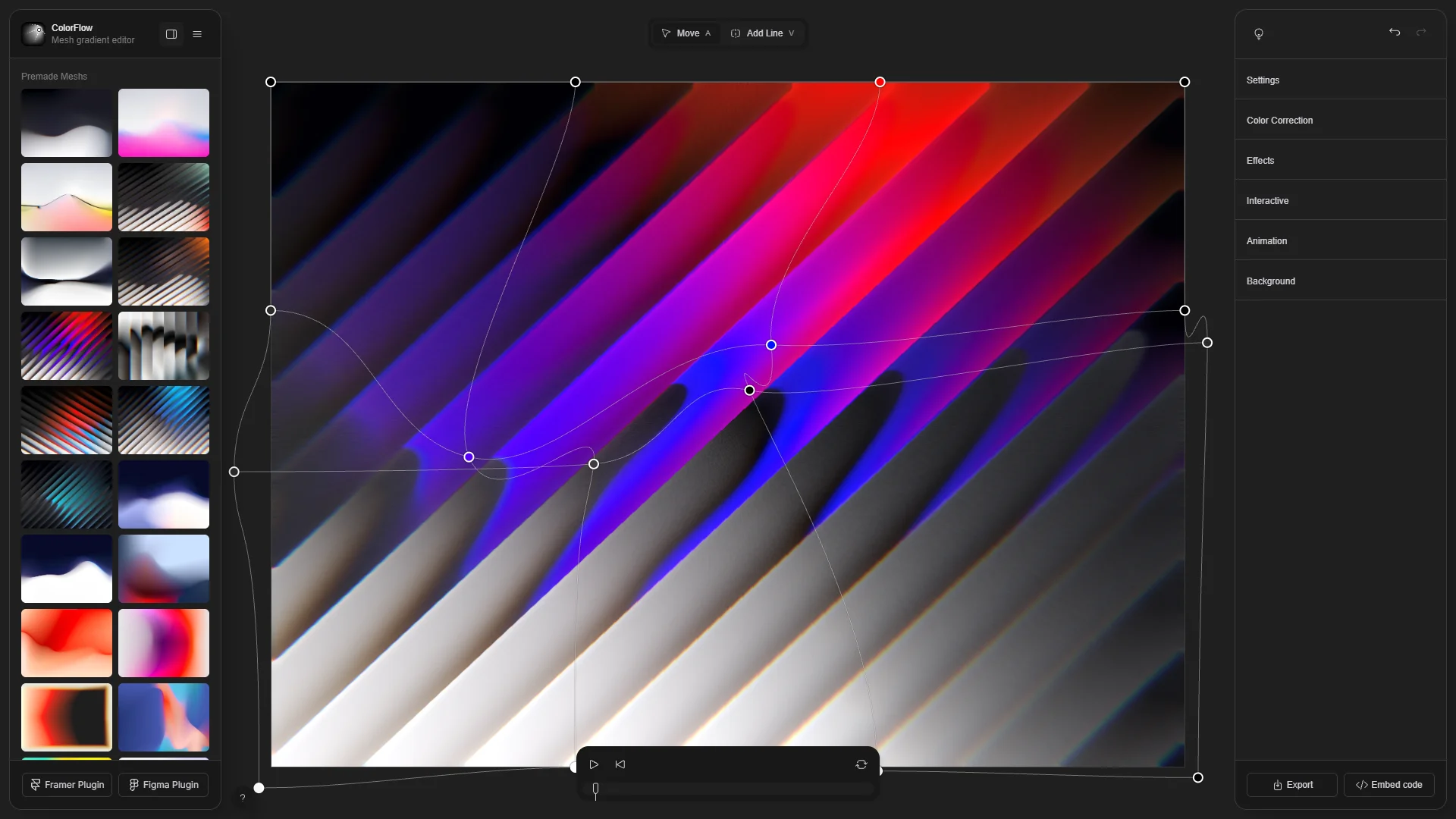
Task: Choose the purple-red diagonal striped premade mesh
Action: tap(67, 346)
